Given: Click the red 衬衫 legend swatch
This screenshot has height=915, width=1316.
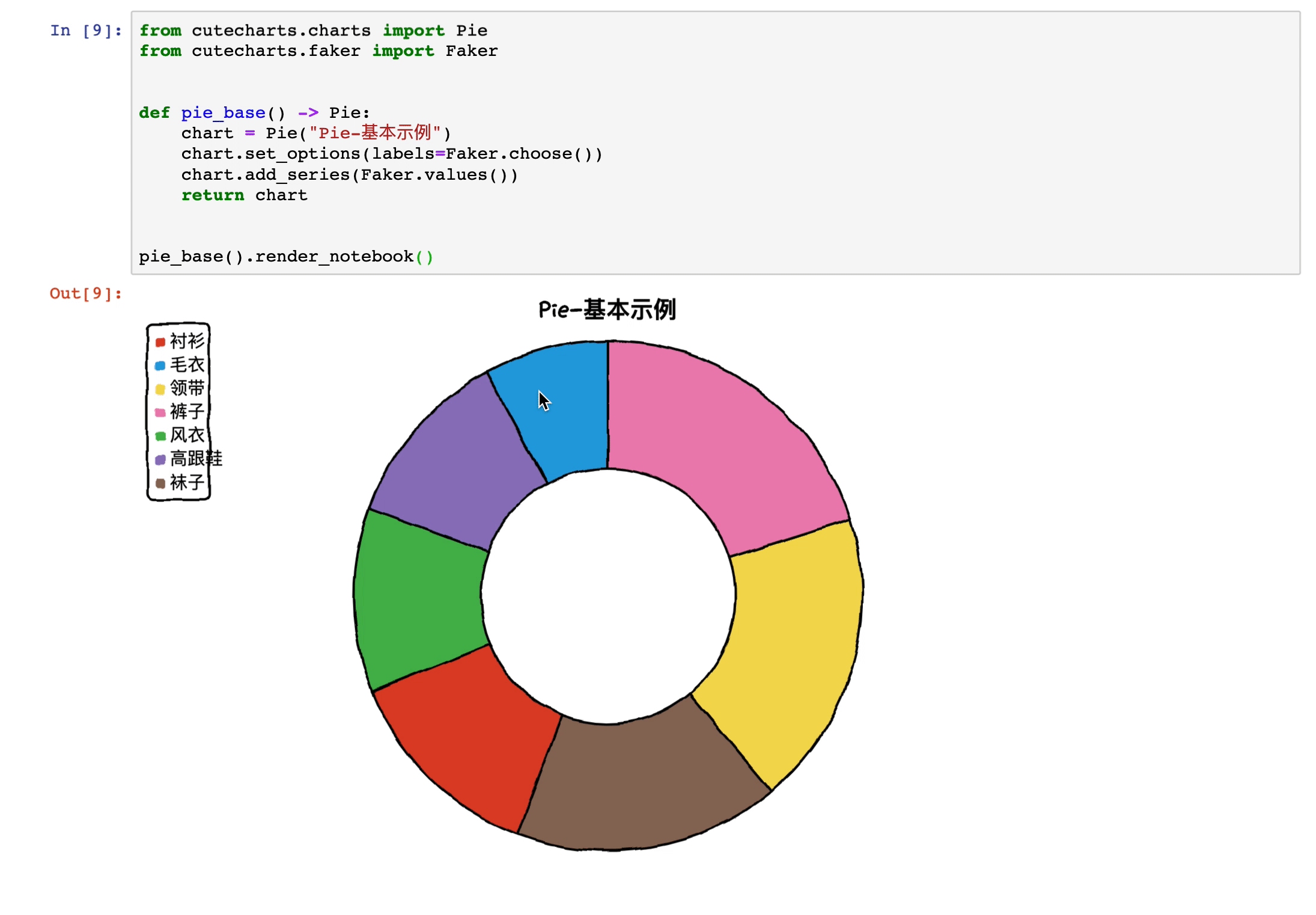Looking at the screenshot, I should click(x=160, y=342).
